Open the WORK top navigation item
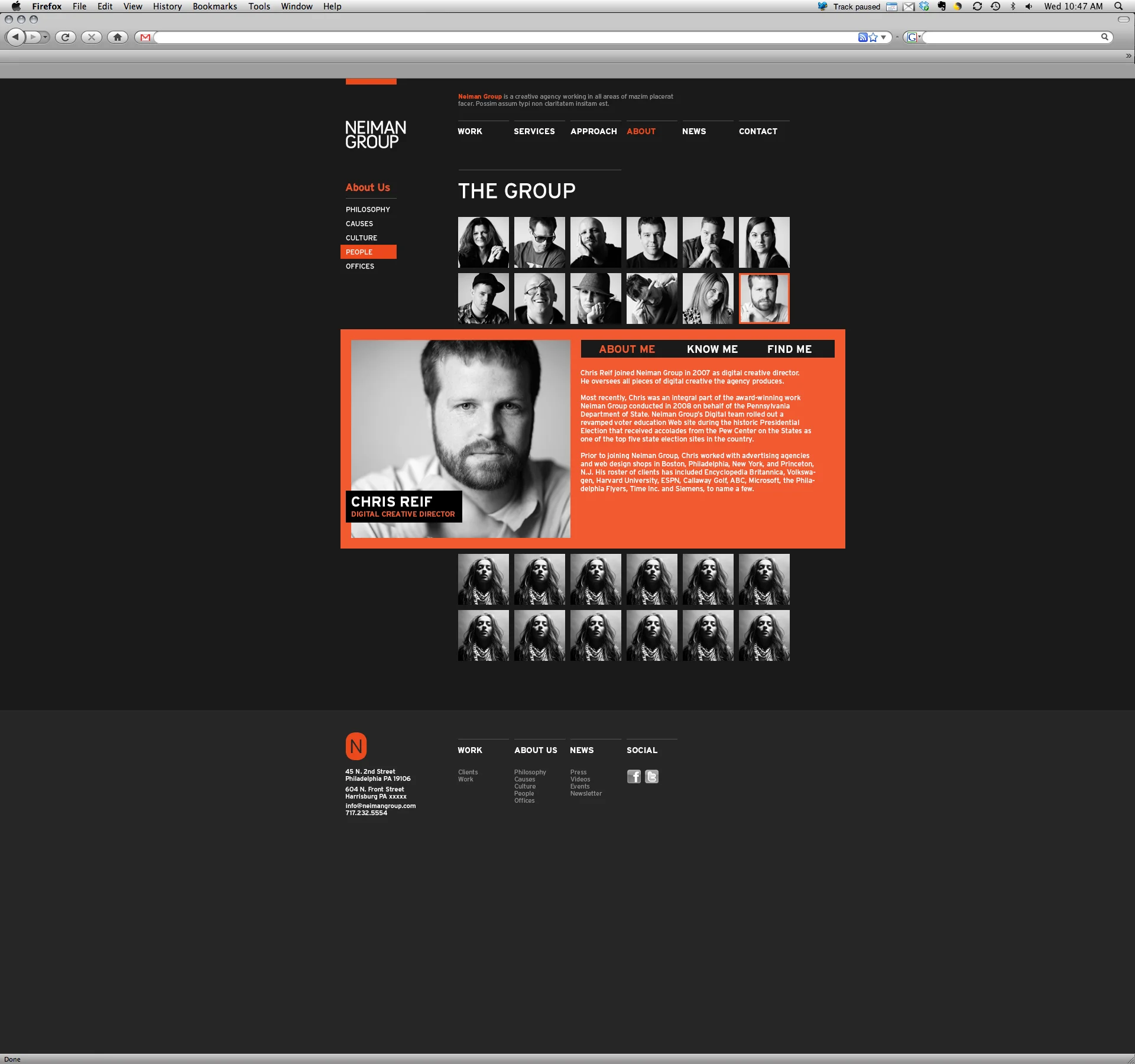Screen dimensions: 1135x1064 coord(470,131)
